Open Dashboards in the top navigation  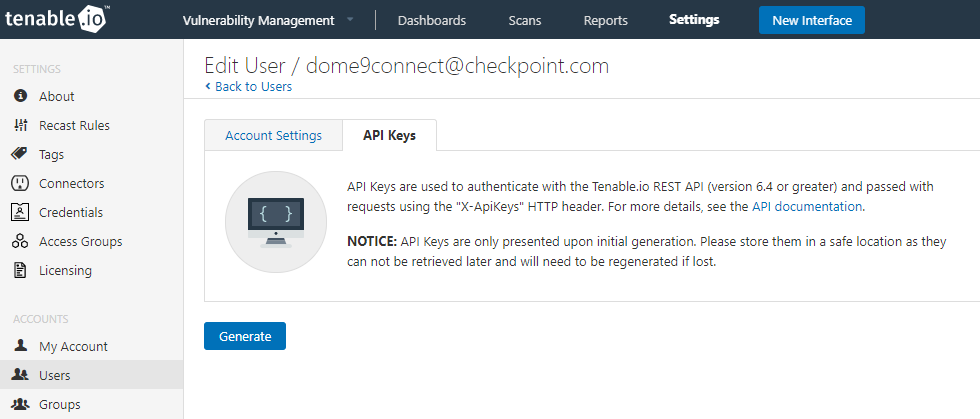(432, 20)
